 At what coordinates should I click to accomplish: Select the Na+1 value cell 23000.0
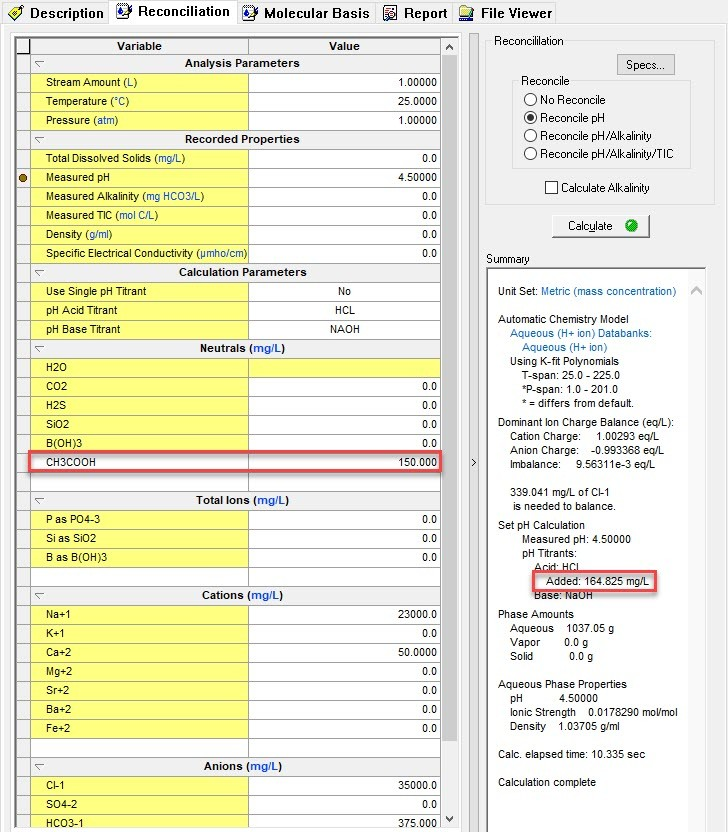pos(344,614)
